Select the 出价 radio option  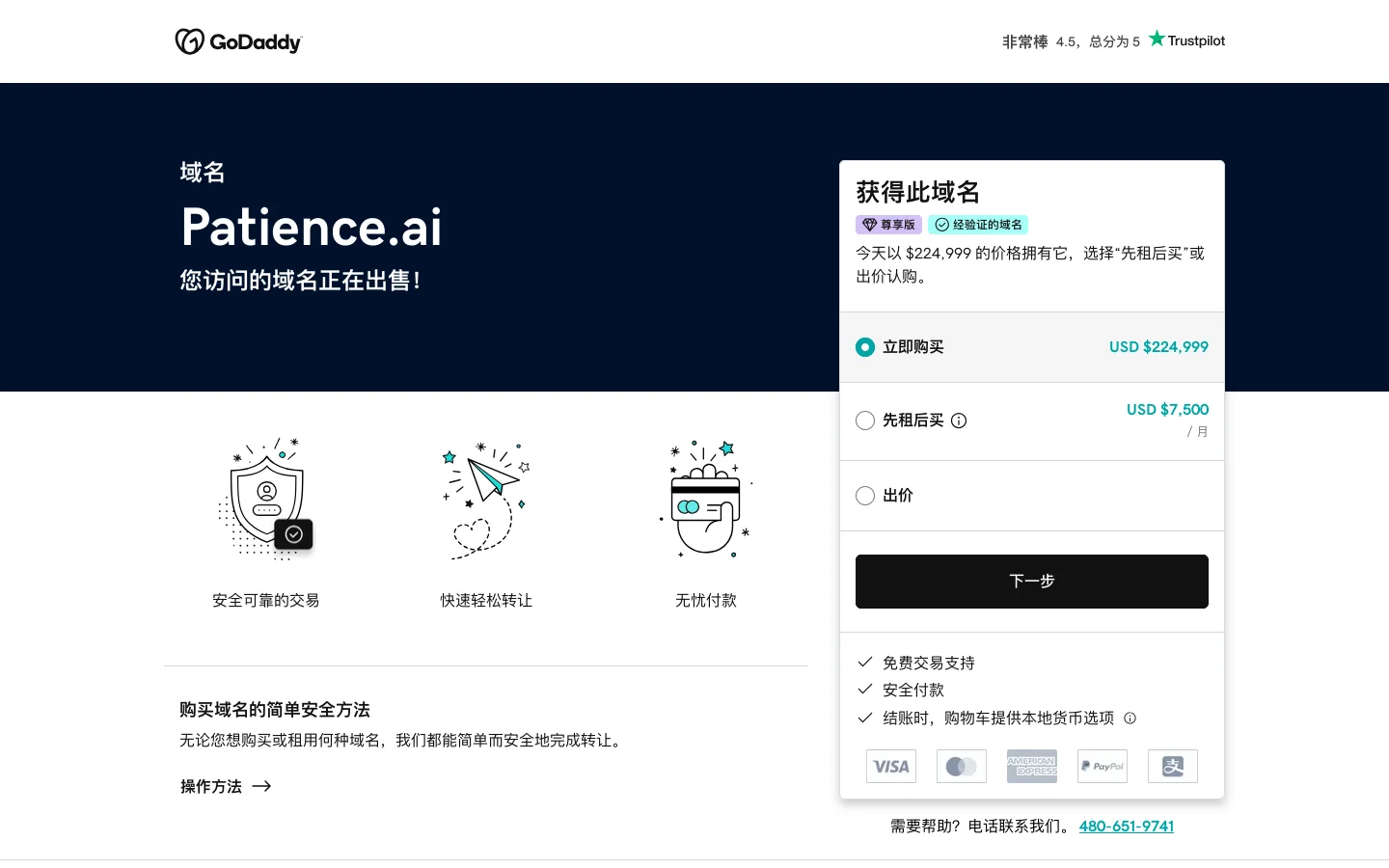pos(865,496)
